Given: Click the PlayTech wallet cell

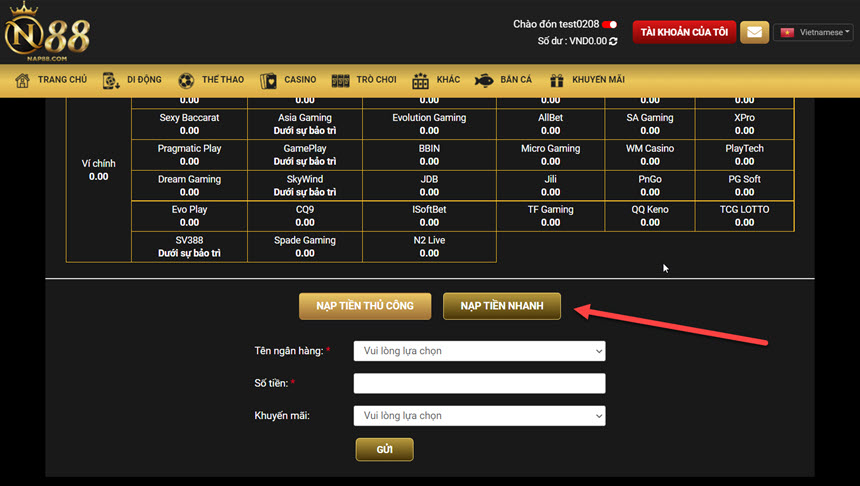Looking at the screenshot, I should tap(744, 155).
